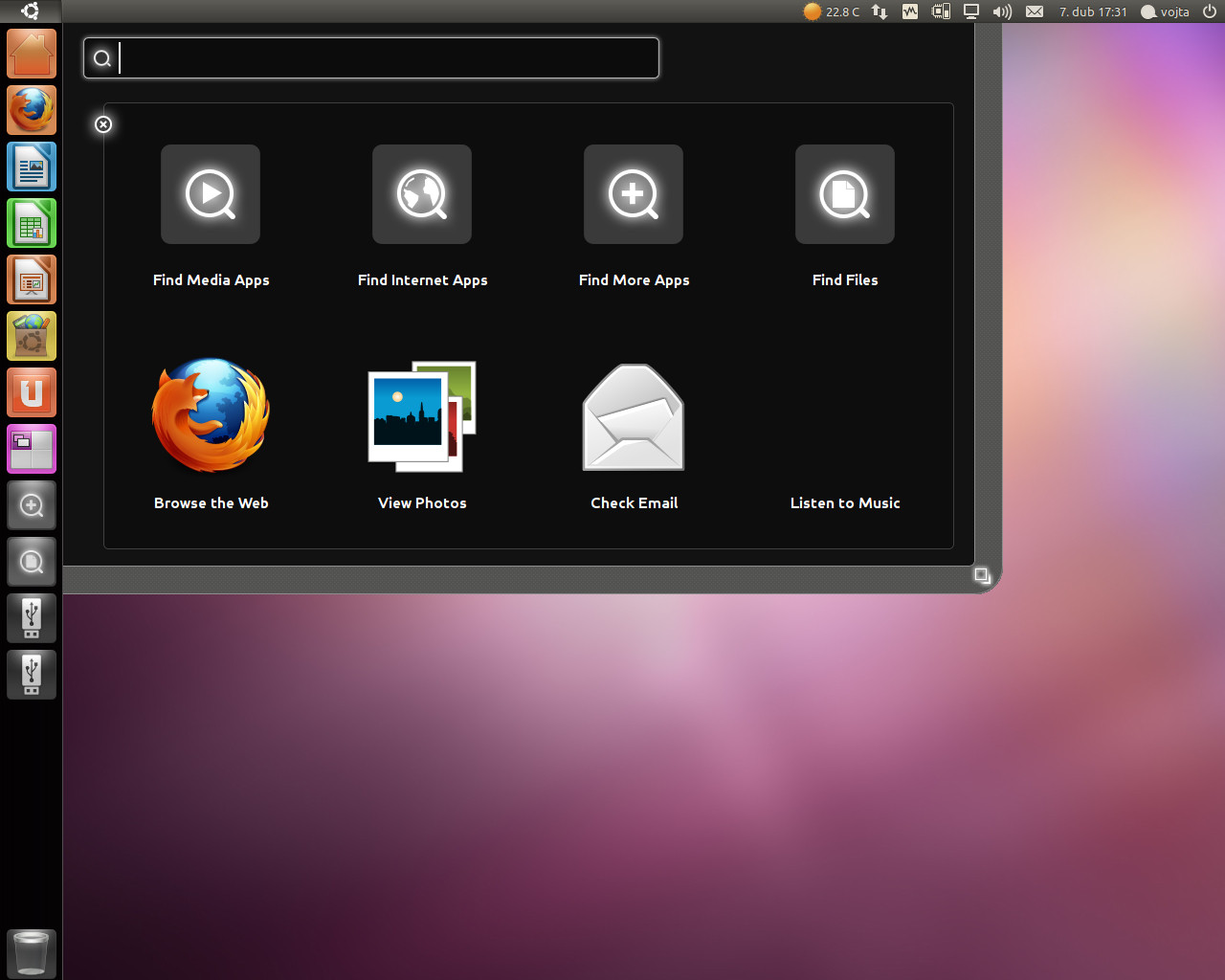The image size is (1225, 980).
Task: Open Ubuntu Software Center in the launcher
Action: [32, 336]
